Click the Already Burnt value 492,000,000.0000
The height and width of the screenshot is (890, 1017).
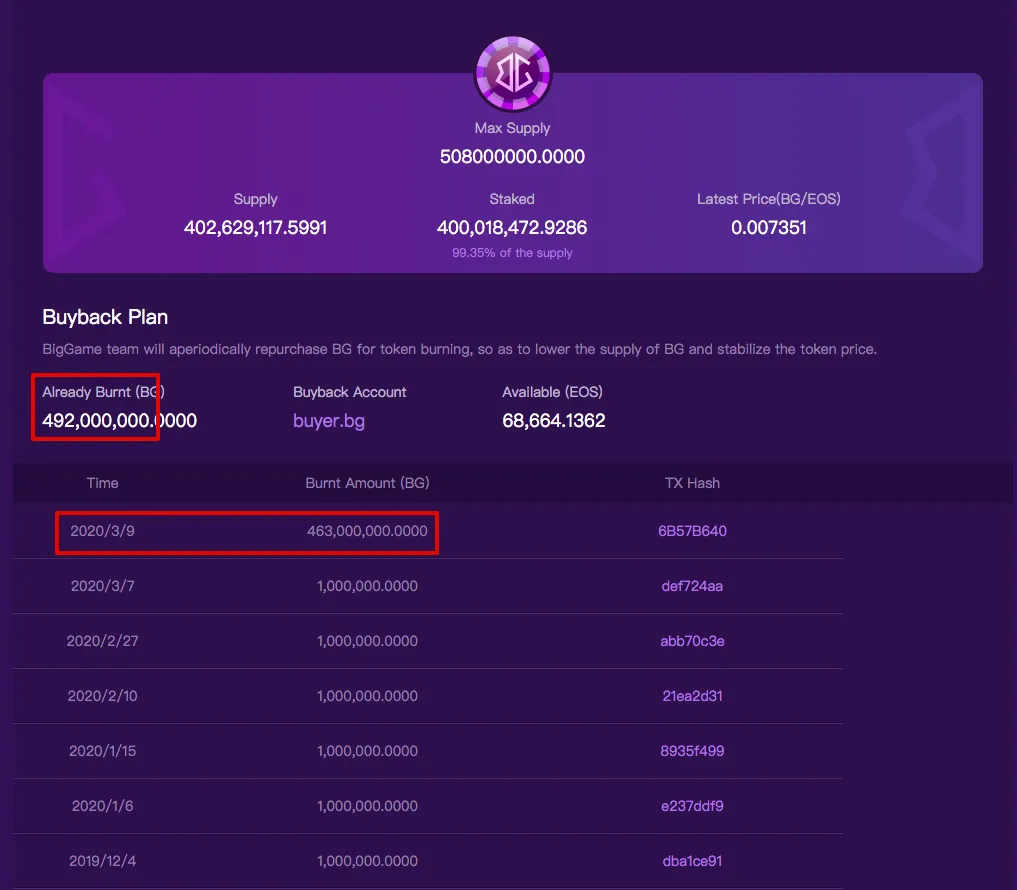pyautogui.click(x=119, y=421)
